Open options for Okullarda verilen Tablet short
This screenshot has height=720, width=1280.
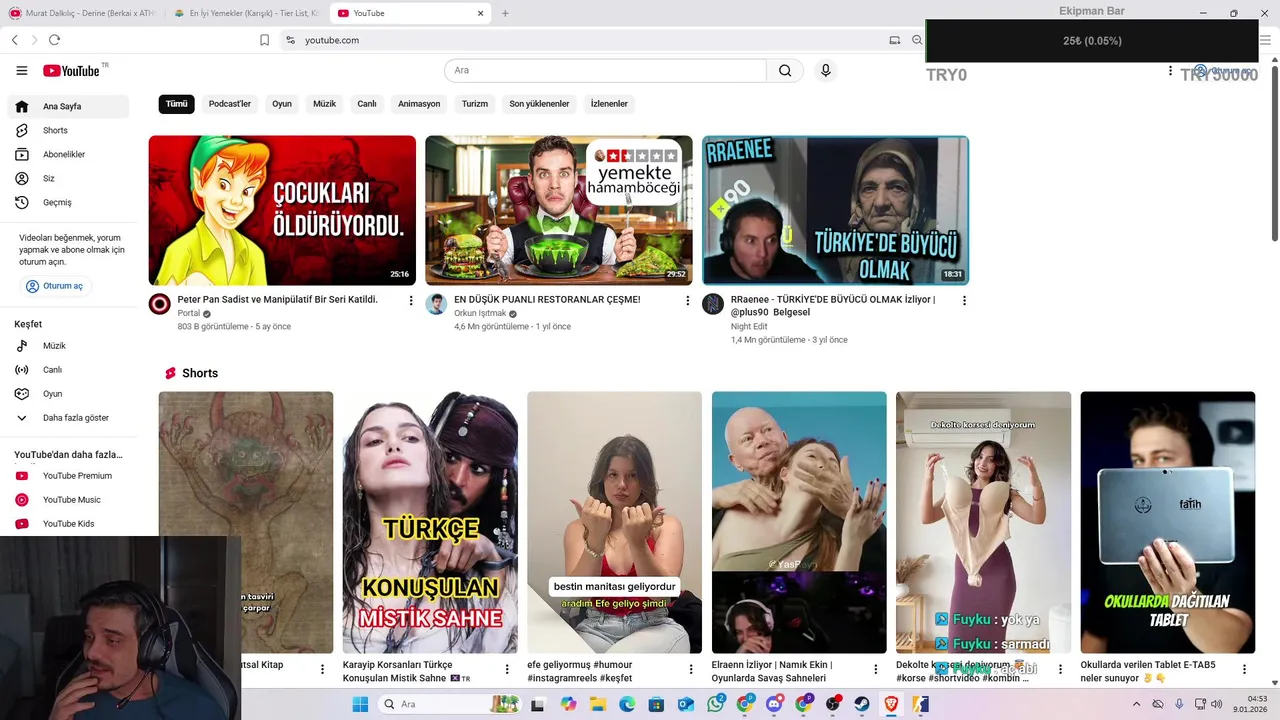click(x=1245, y=669)
